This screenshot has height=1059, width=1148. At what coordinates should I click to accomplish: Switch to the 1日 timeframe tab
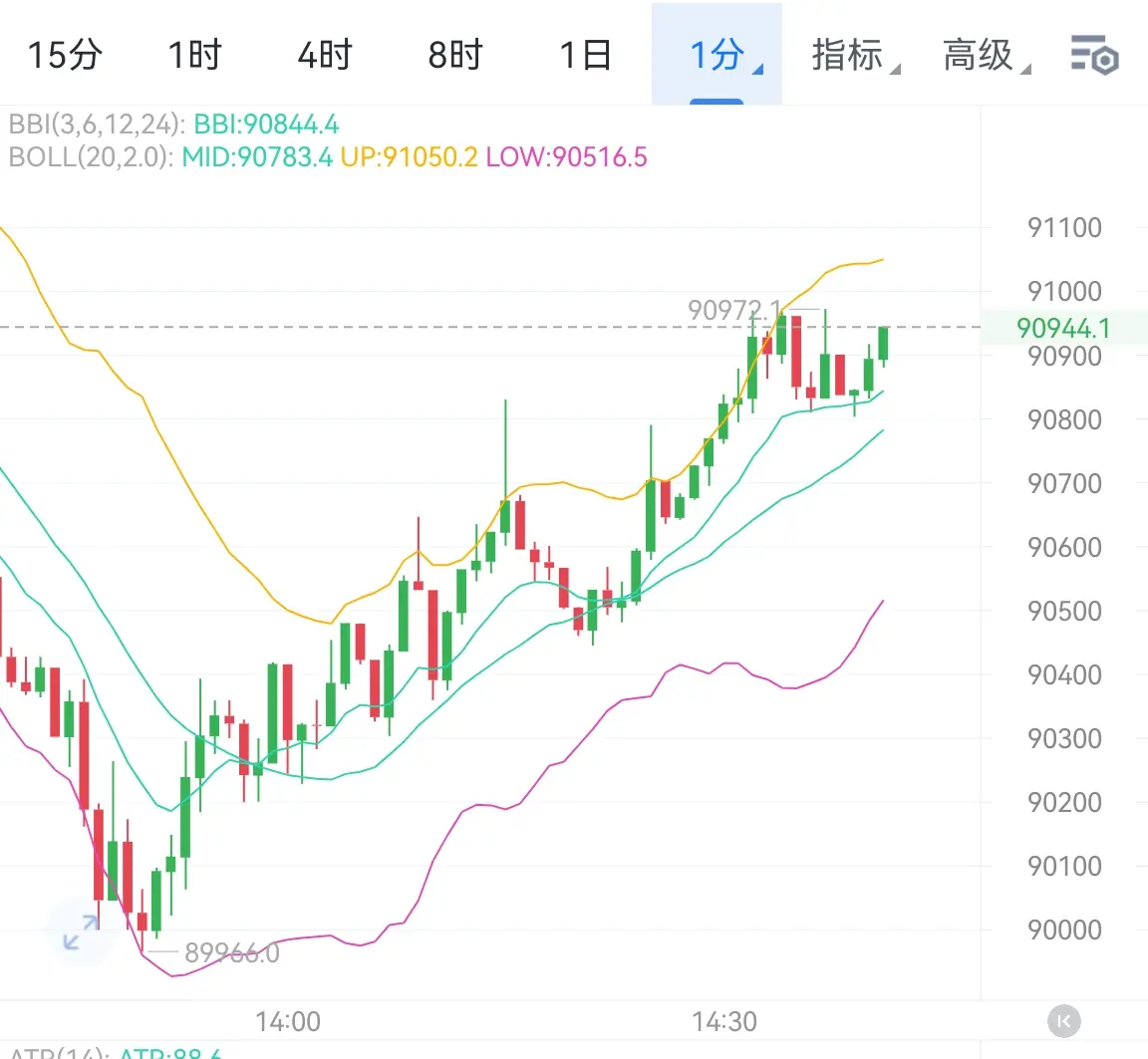pyautogui.click(x=586, y=55)
